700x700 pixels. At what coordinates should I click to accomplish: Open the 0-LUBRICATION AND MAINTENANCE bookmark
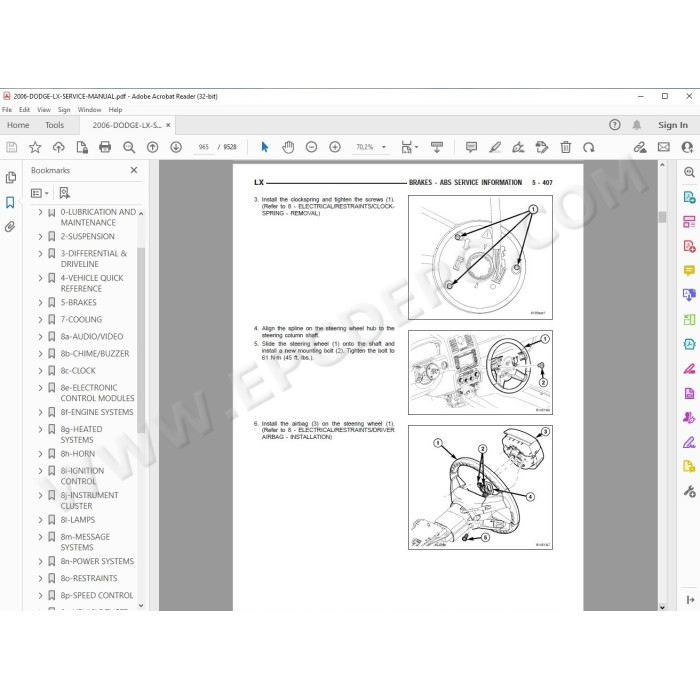pyautogui.click(x=98, y=217)
